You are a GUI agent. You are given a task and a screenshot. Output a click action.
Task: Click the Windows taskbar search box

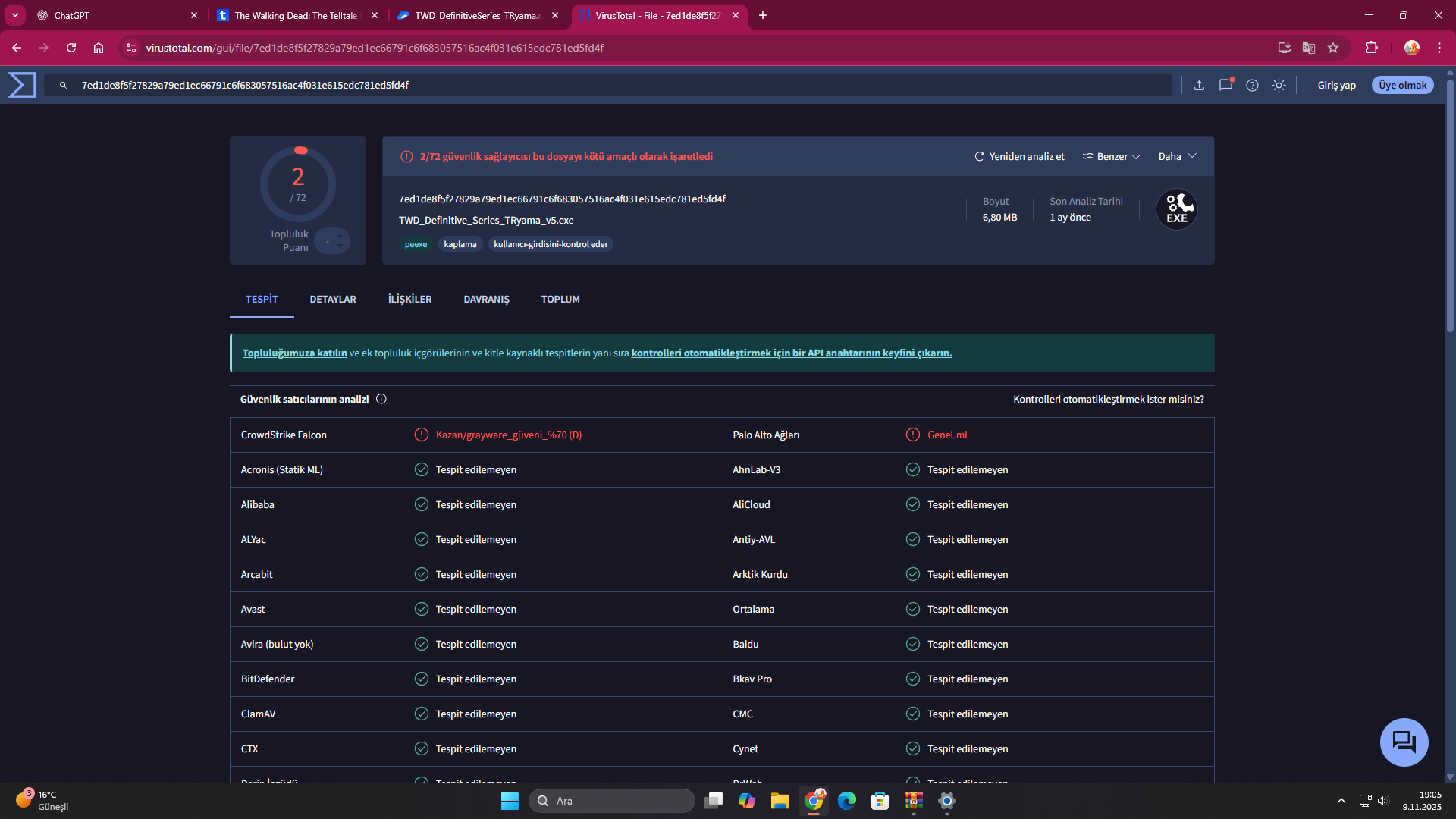(x=611, y=801)
